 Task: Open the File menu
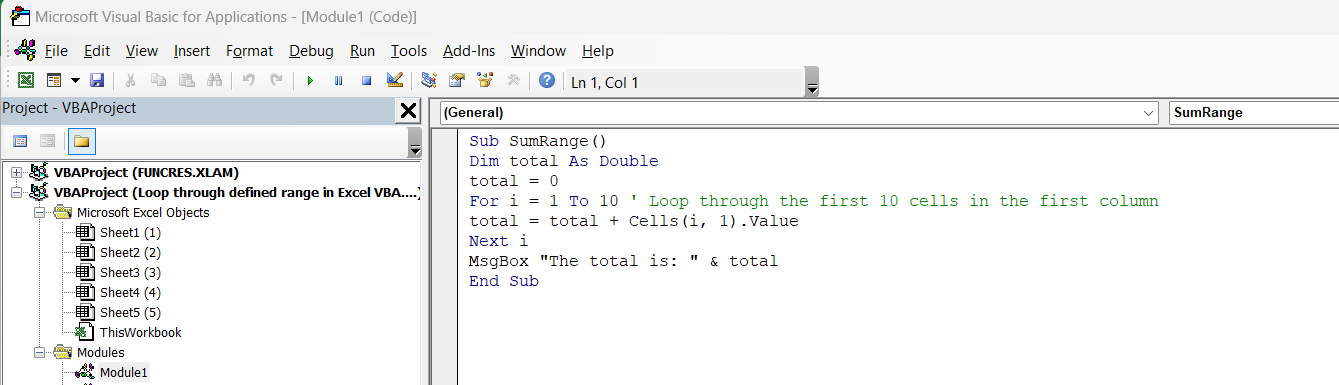56,51
